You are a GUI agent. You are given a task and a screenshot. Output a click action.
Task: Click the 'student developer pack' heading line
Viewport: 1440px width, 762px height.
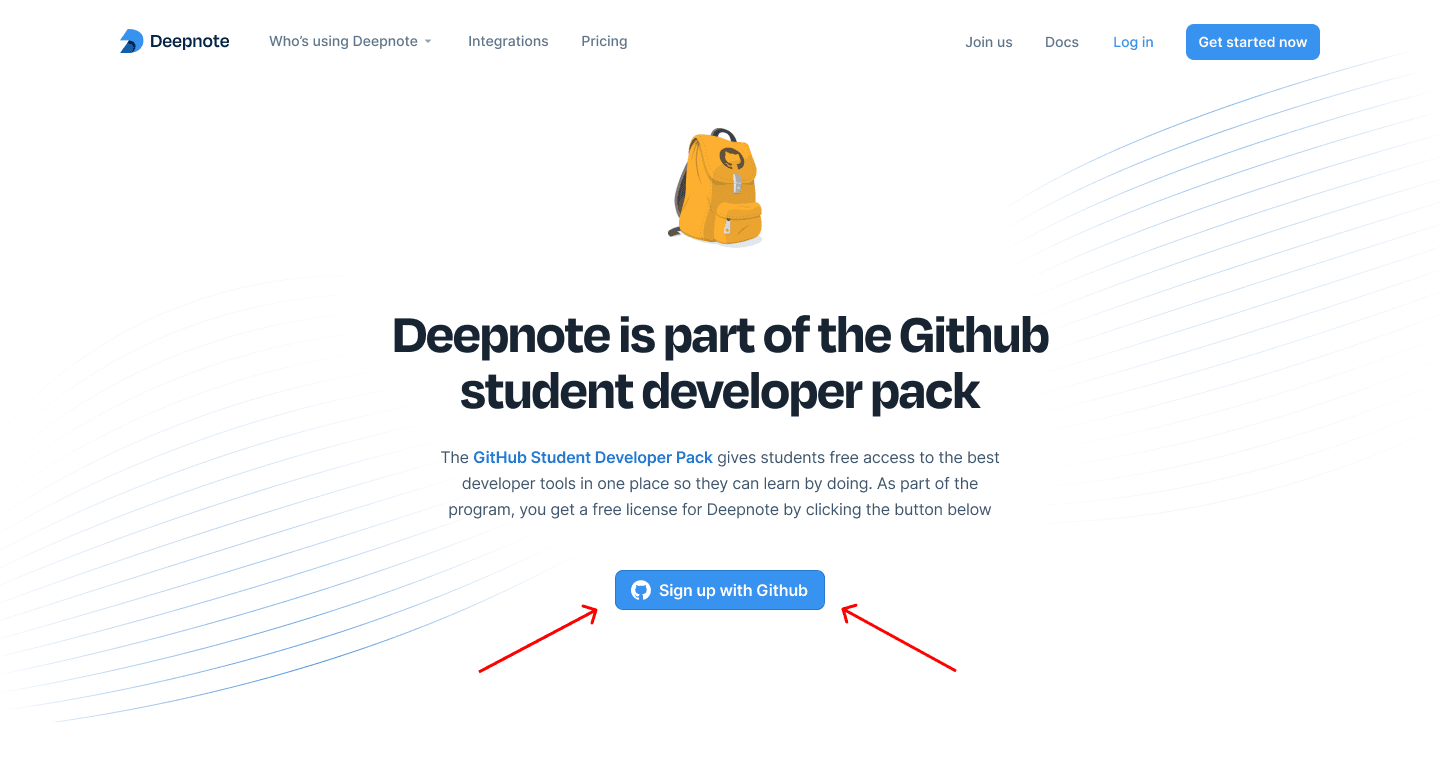720,392
